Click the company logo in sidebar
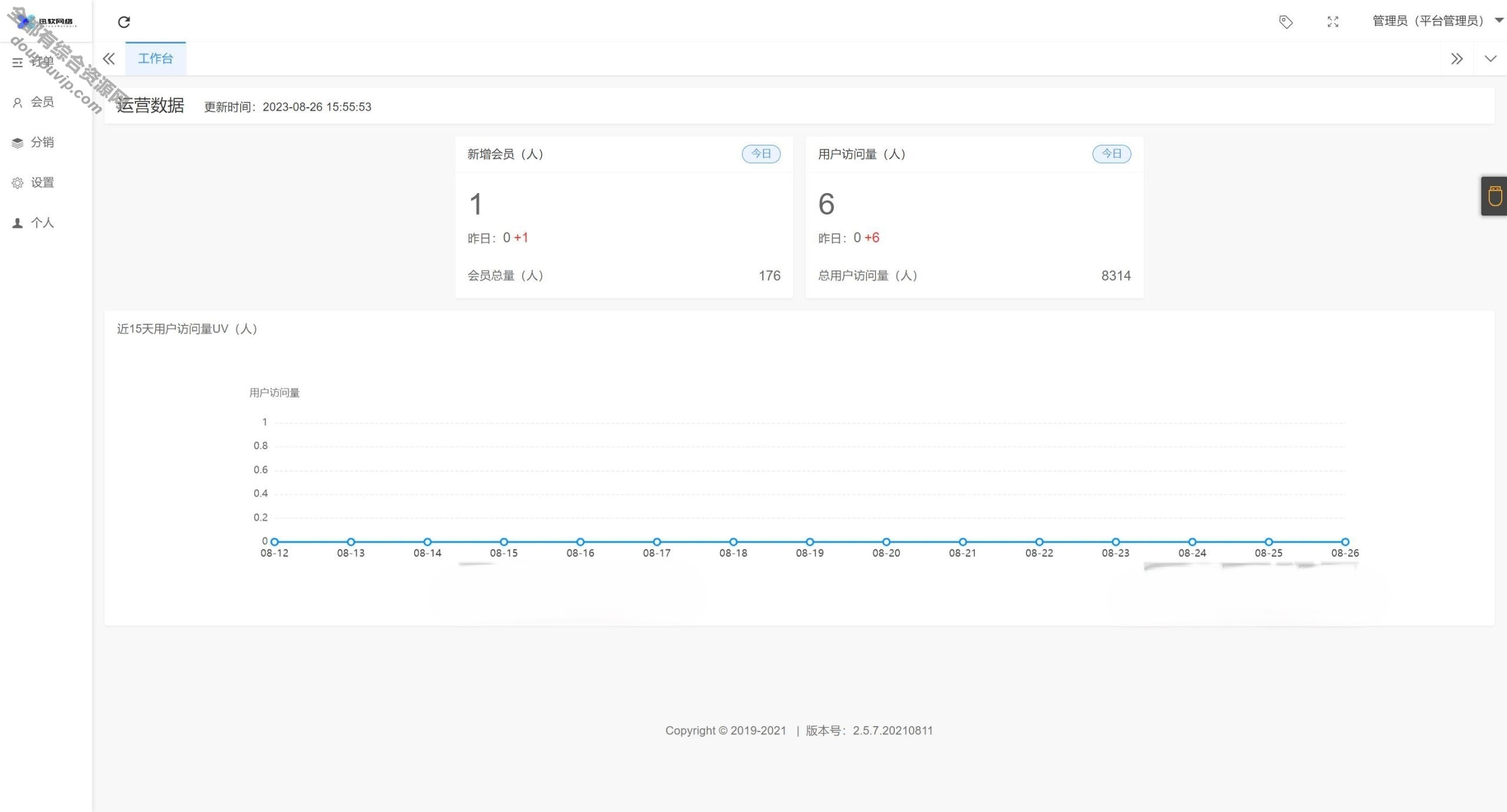 pos(46,22)
